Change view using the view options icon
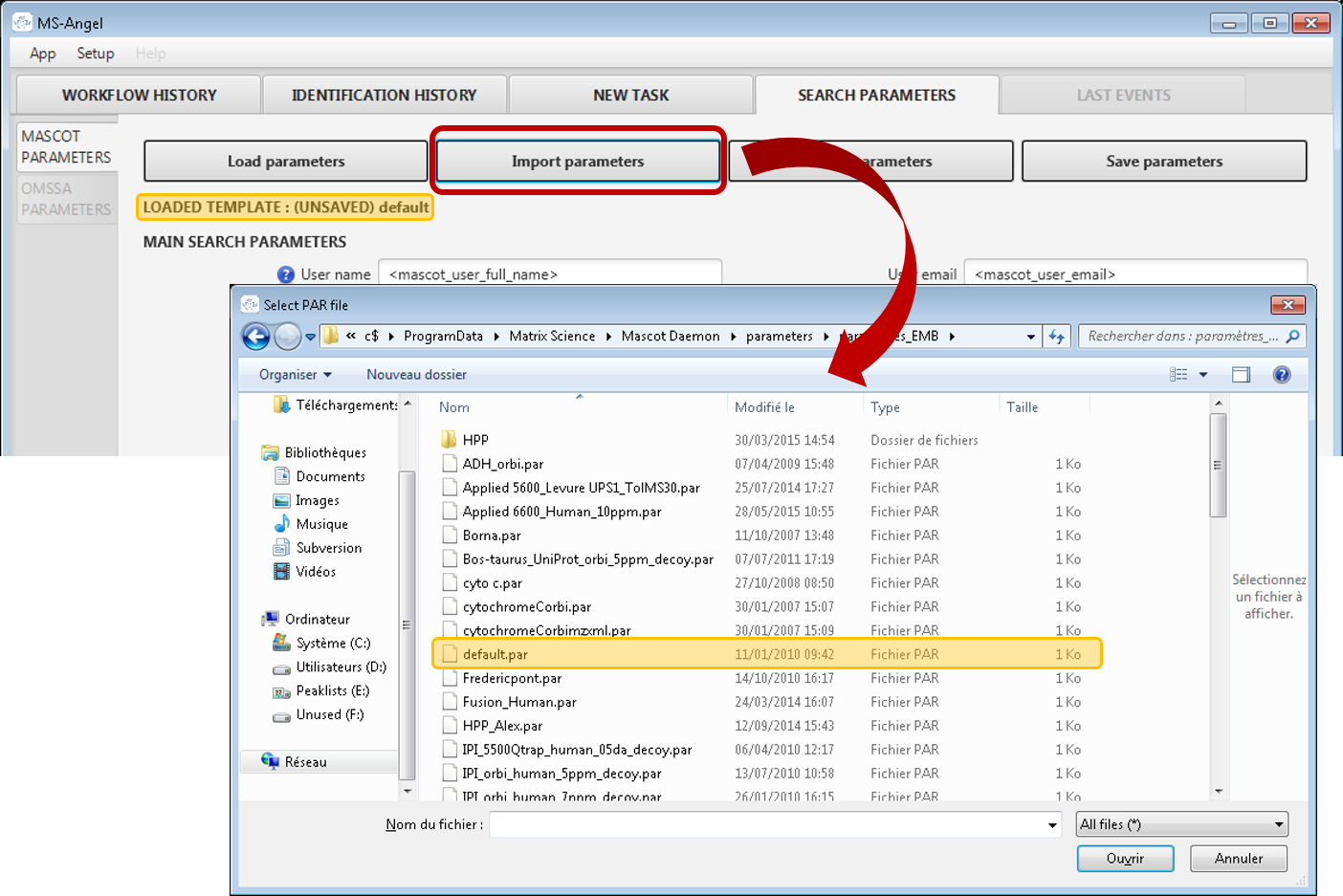 point(1178,375)
